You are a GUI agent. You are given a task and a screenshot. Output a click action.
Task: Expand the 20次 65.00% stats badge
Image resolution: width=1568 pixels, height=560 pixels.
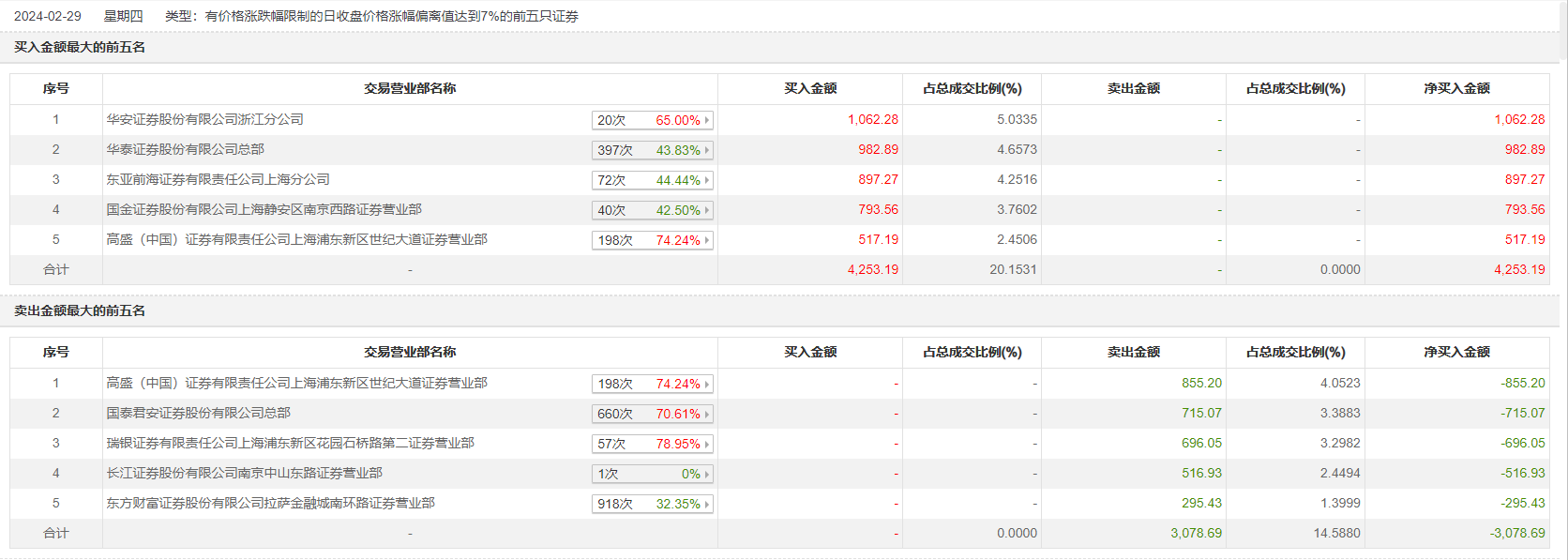click(x=653, y=120)
